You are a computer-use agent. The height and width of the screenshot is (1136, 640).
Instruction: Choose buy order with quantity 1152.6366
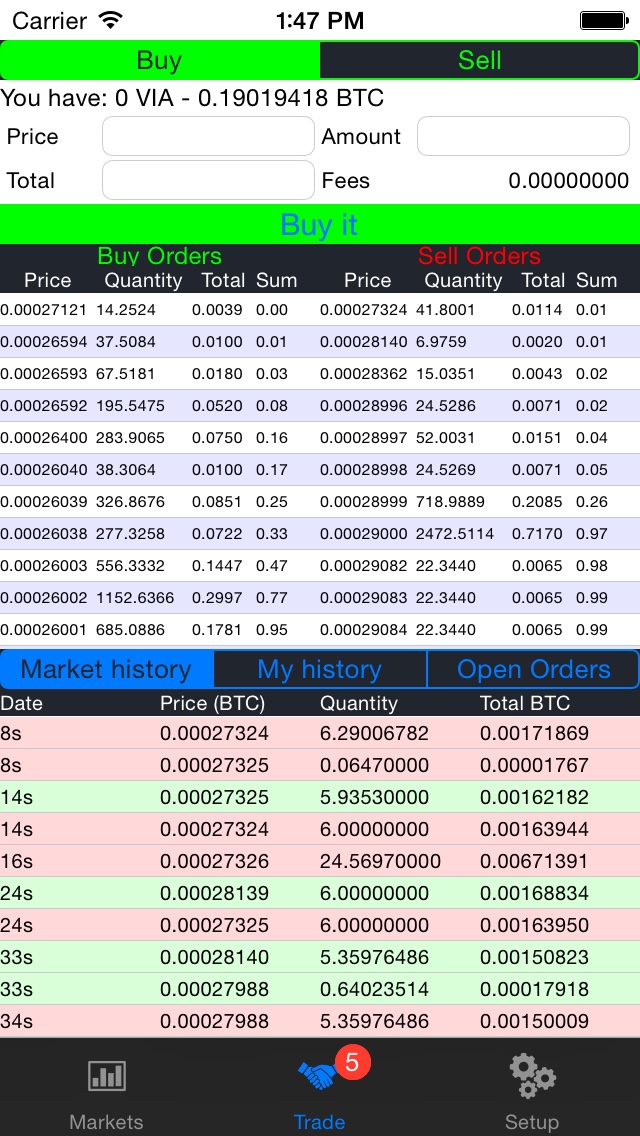click(158, 598)
